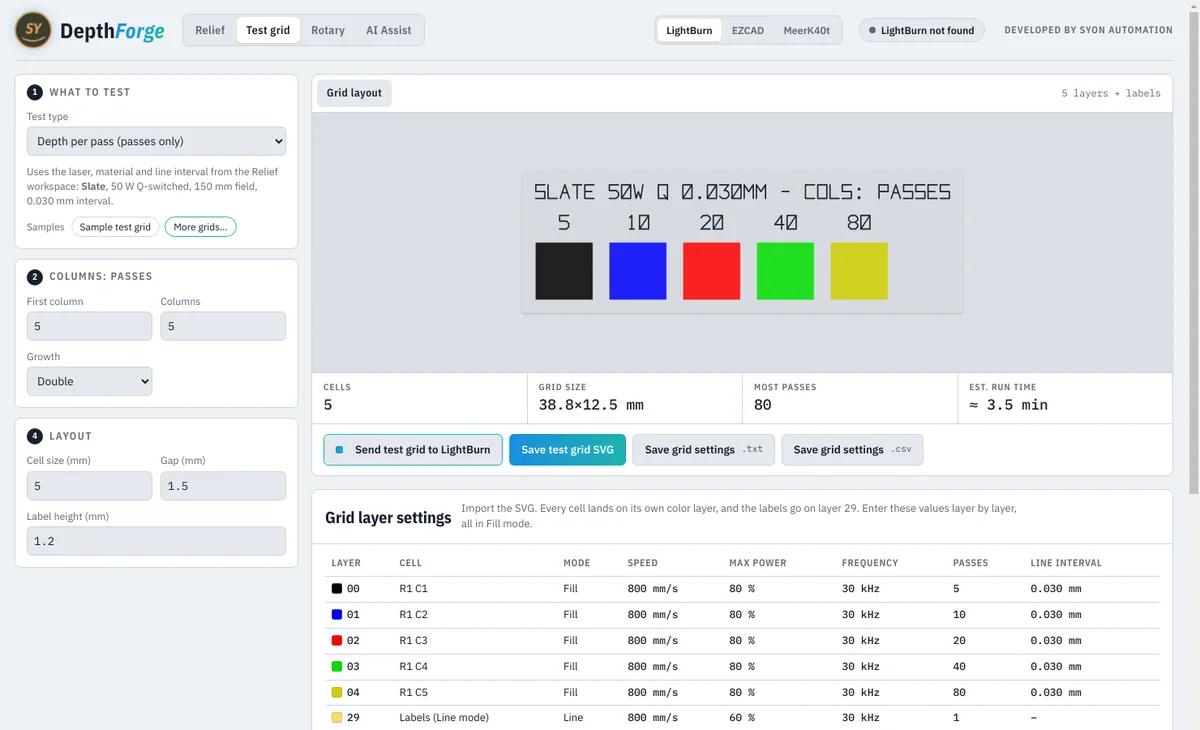This screenshot has width=1200, height=730.
Task: Click the Gap input field
Action: 223,486
